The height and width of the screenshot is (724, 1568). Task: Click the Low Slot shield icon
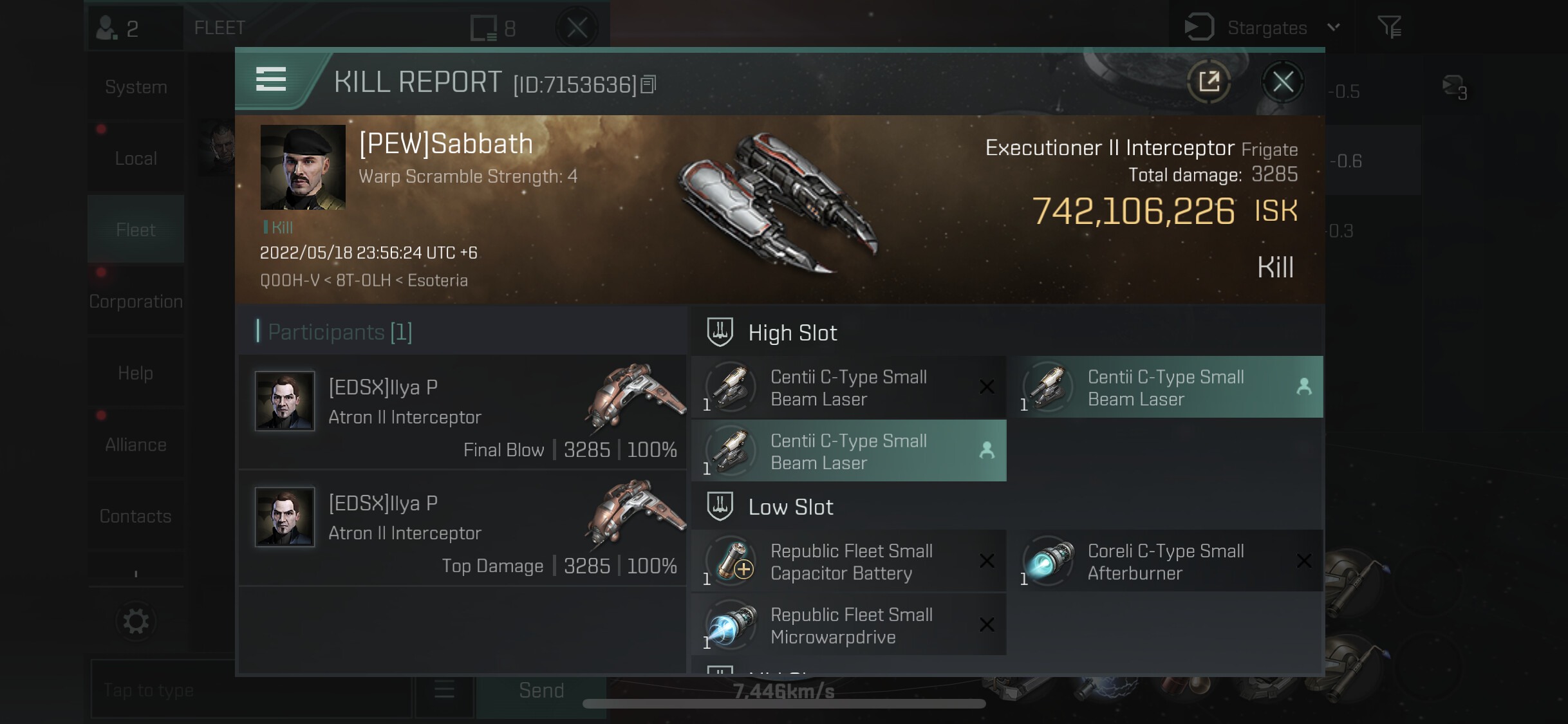click(720, 506)
